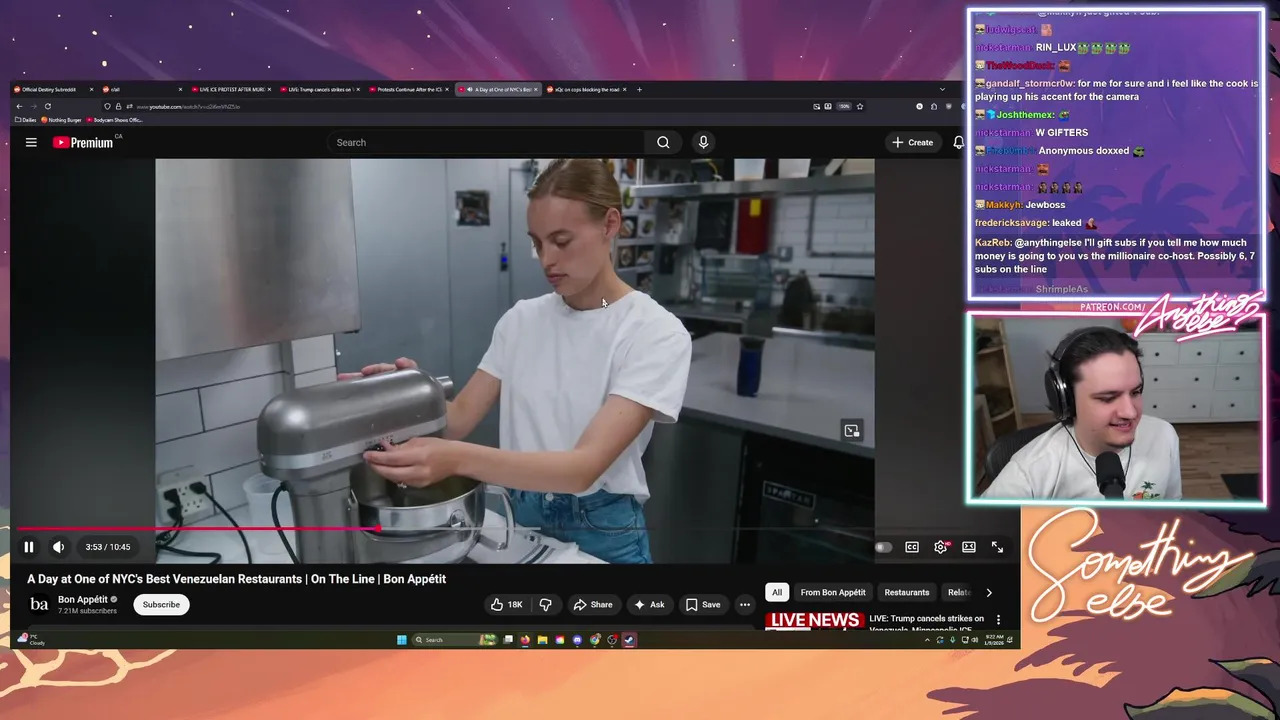Click the video title text
Viewport: 1280px width, 720px height.
[237, 579]
